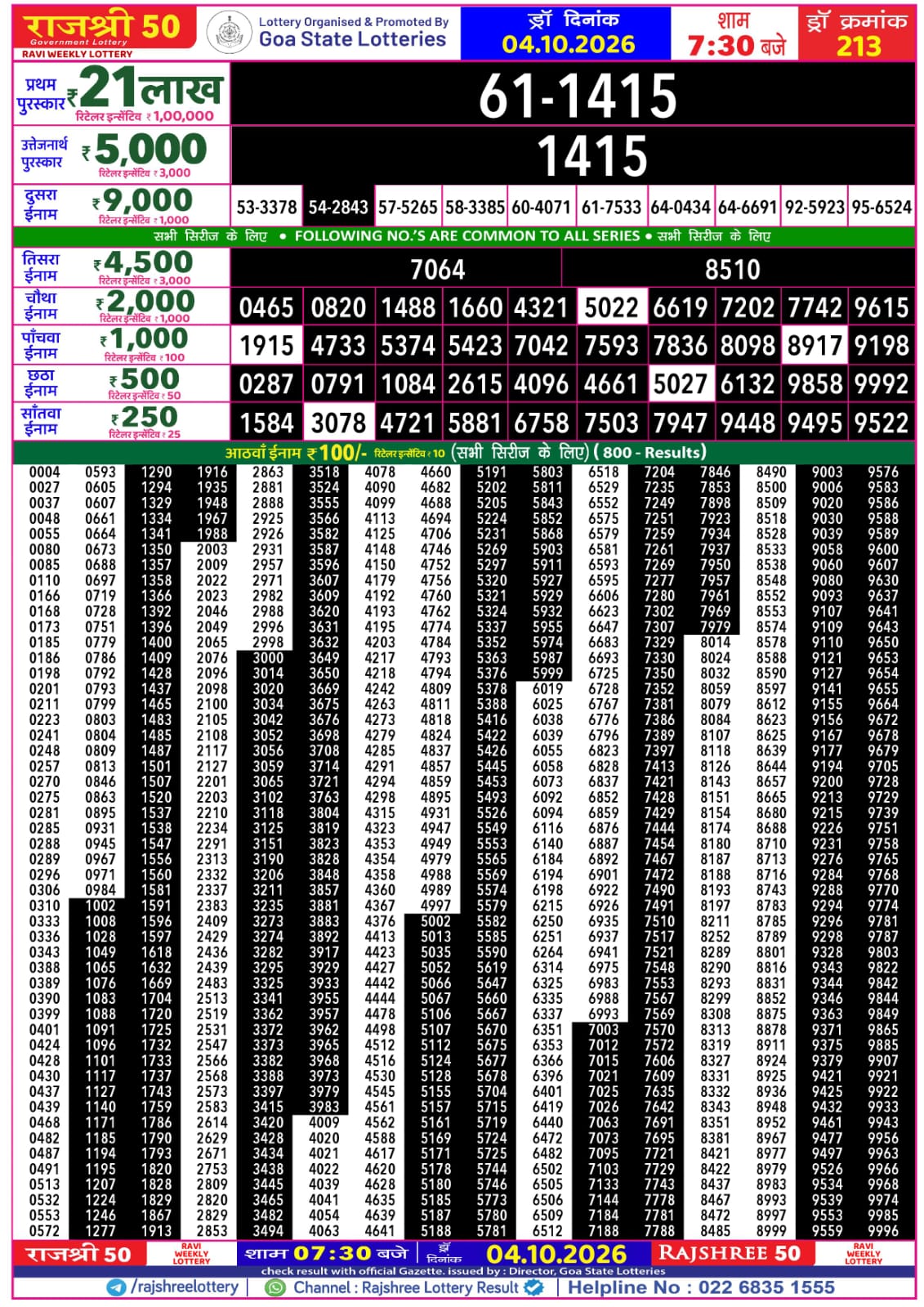
Task: Click second prize number 53-3378
Action: coord(267,208)
